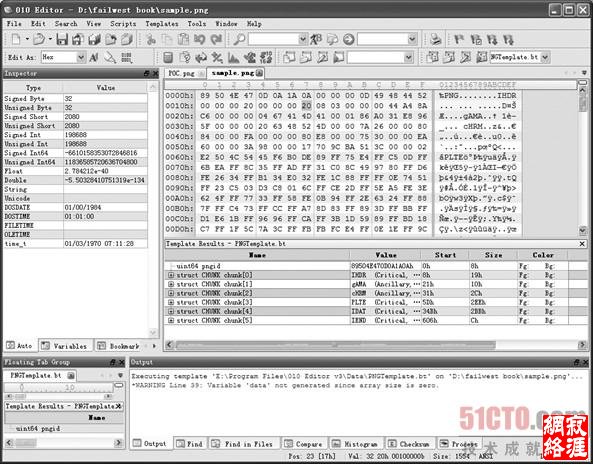This screenshot has height=465, width=593.
Task: Open the Compare output tab
Action: coord(304,444)
